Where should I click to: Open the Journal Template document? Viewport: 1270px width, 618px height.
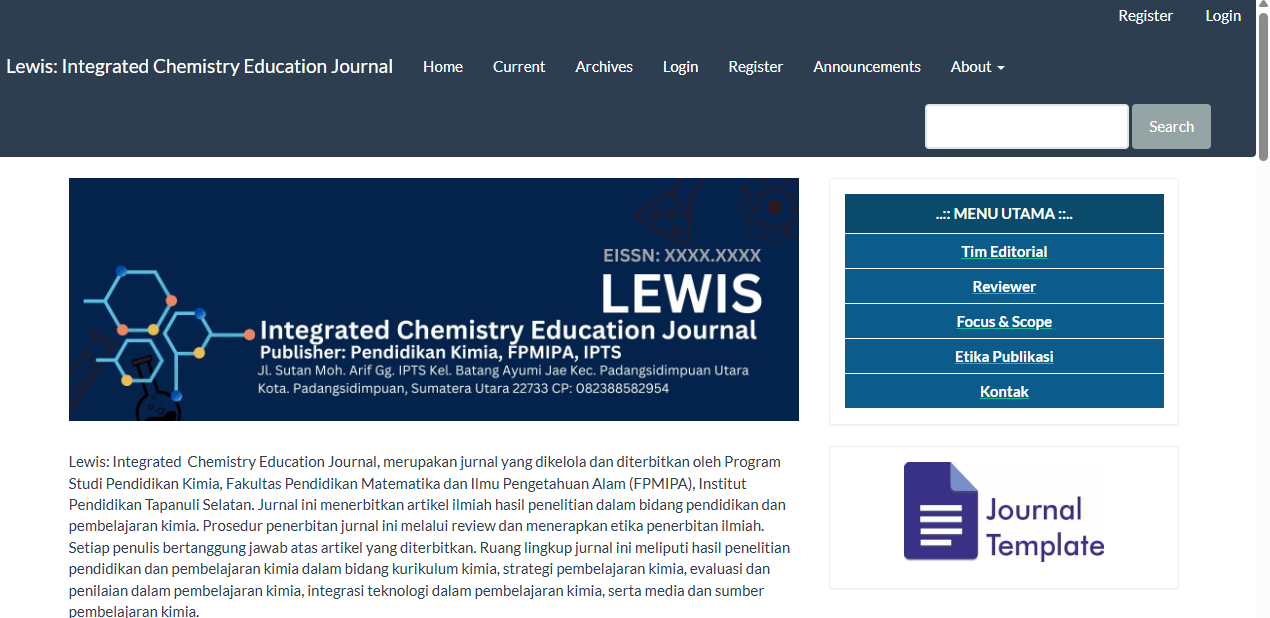tap(1004, 512)
